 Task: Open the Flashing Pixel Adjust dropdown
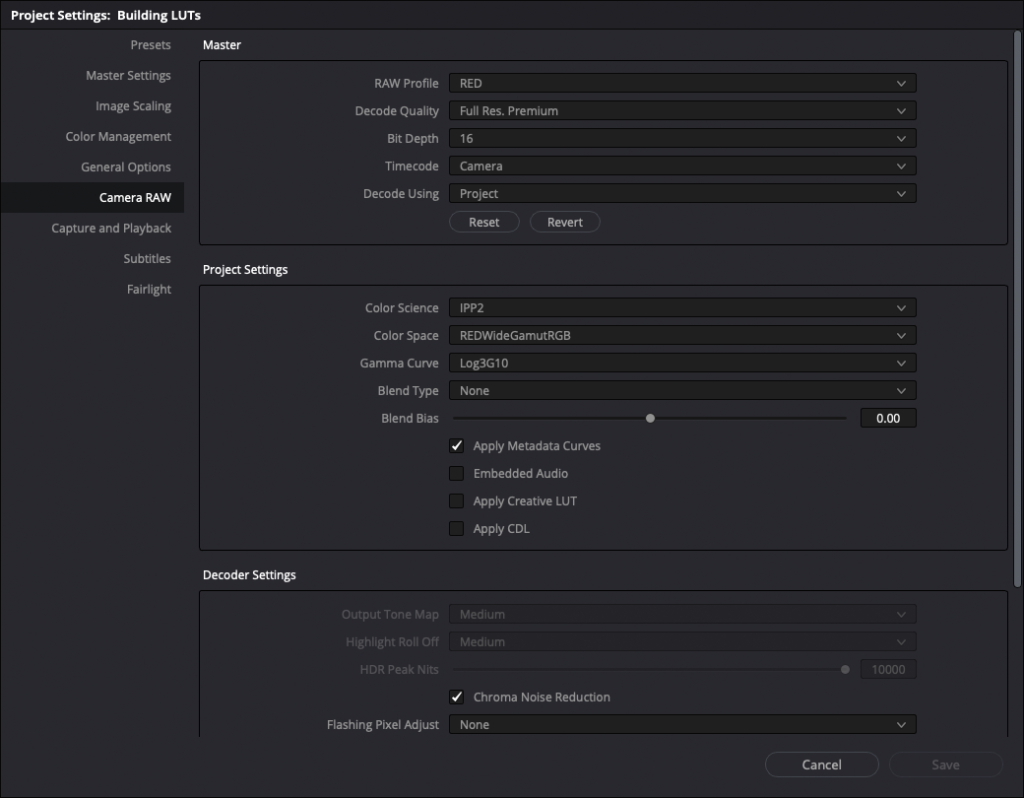[682, 724]
